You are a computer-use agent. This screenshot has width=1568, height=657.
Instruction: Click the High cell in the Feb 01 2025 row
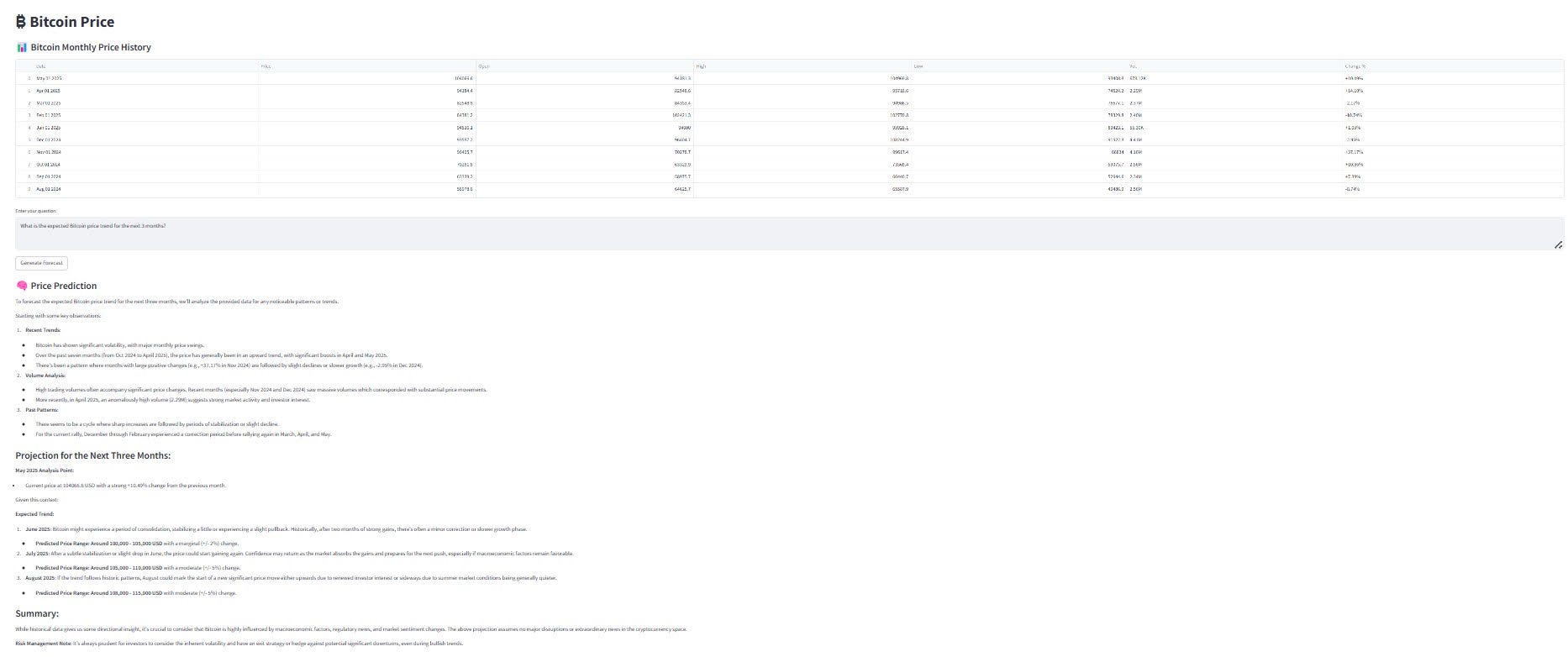point(802,115)
